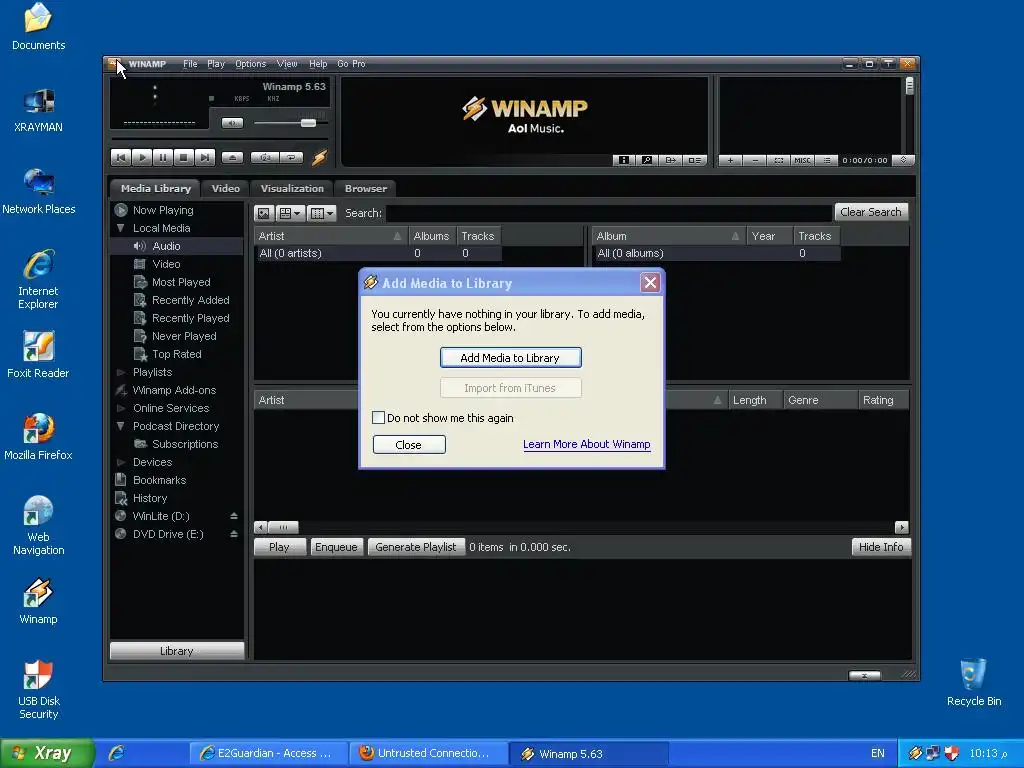The height and width of the screenshot is (768, 1024).
Task: Collapse the Podcast Directory node
Action: [120, 426]
